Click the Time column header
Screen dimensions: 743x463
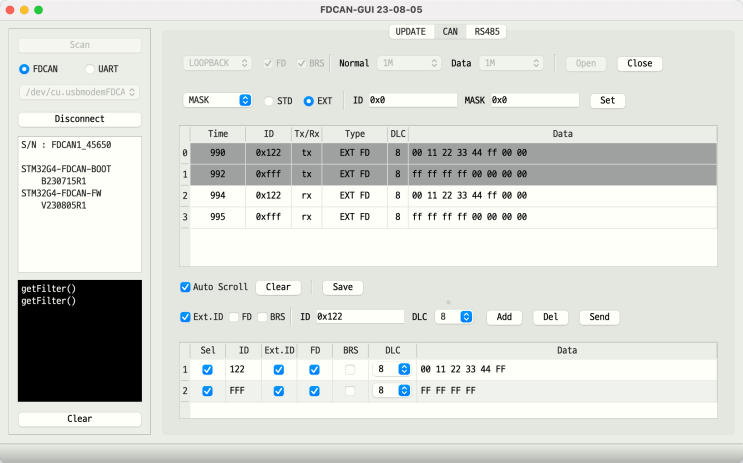218,135
